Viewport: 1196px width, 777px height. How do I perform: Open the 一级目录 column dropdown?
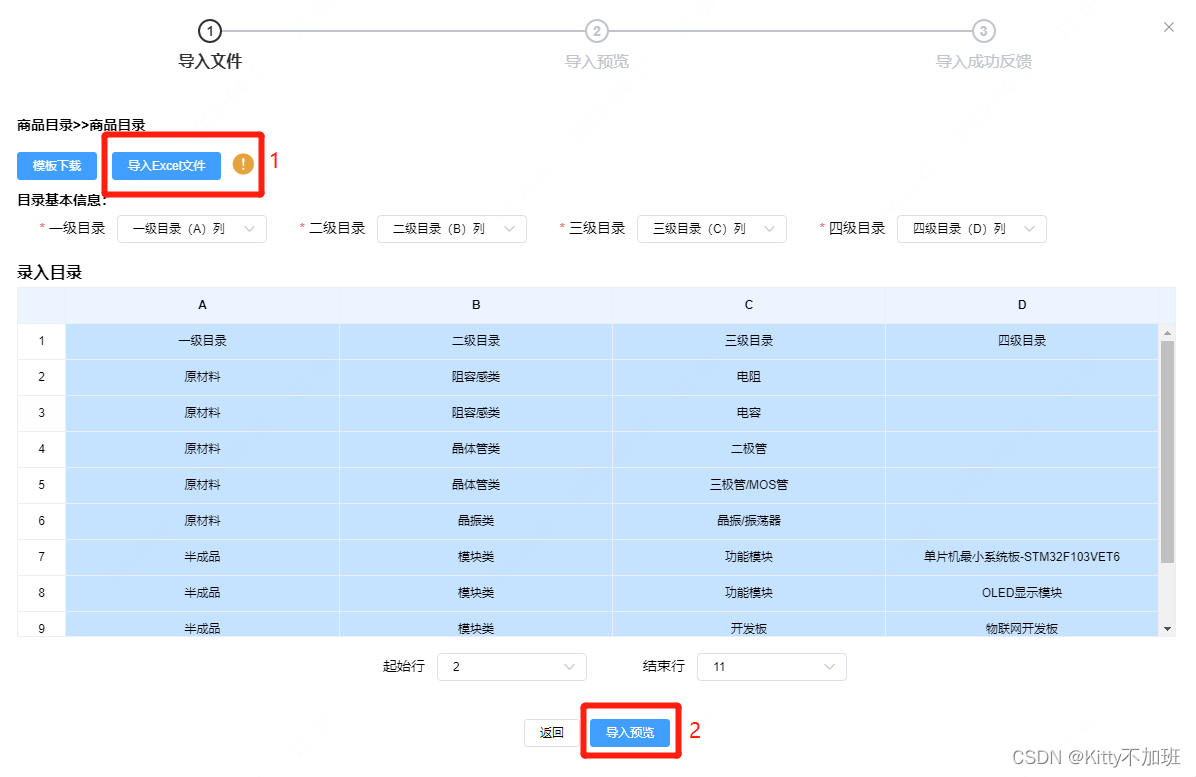191,229
